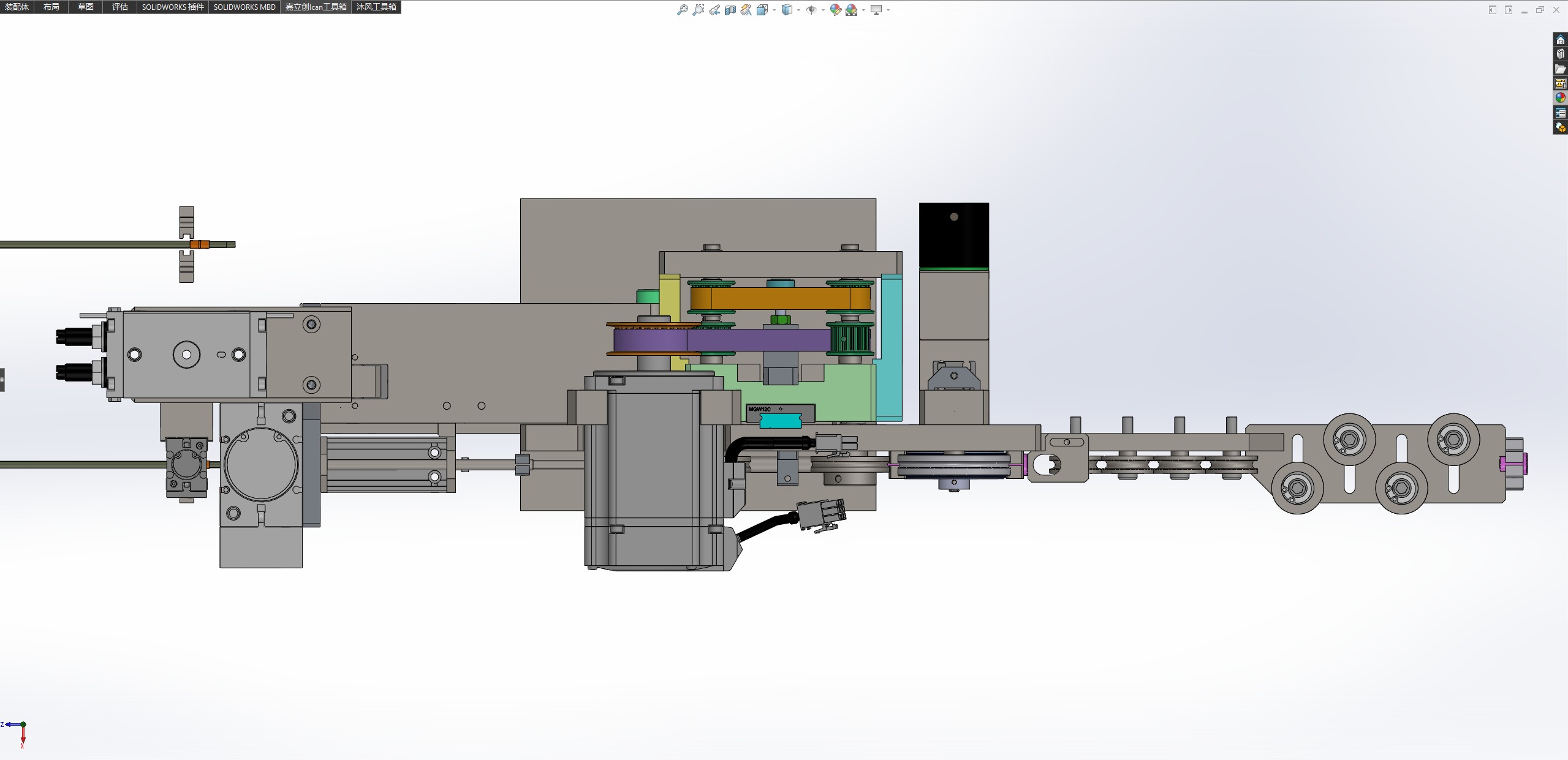Image resolution: width=1568 pixels, height=760 pixels.
Task: Click the Previous View icon
Action: coord(714,10)
